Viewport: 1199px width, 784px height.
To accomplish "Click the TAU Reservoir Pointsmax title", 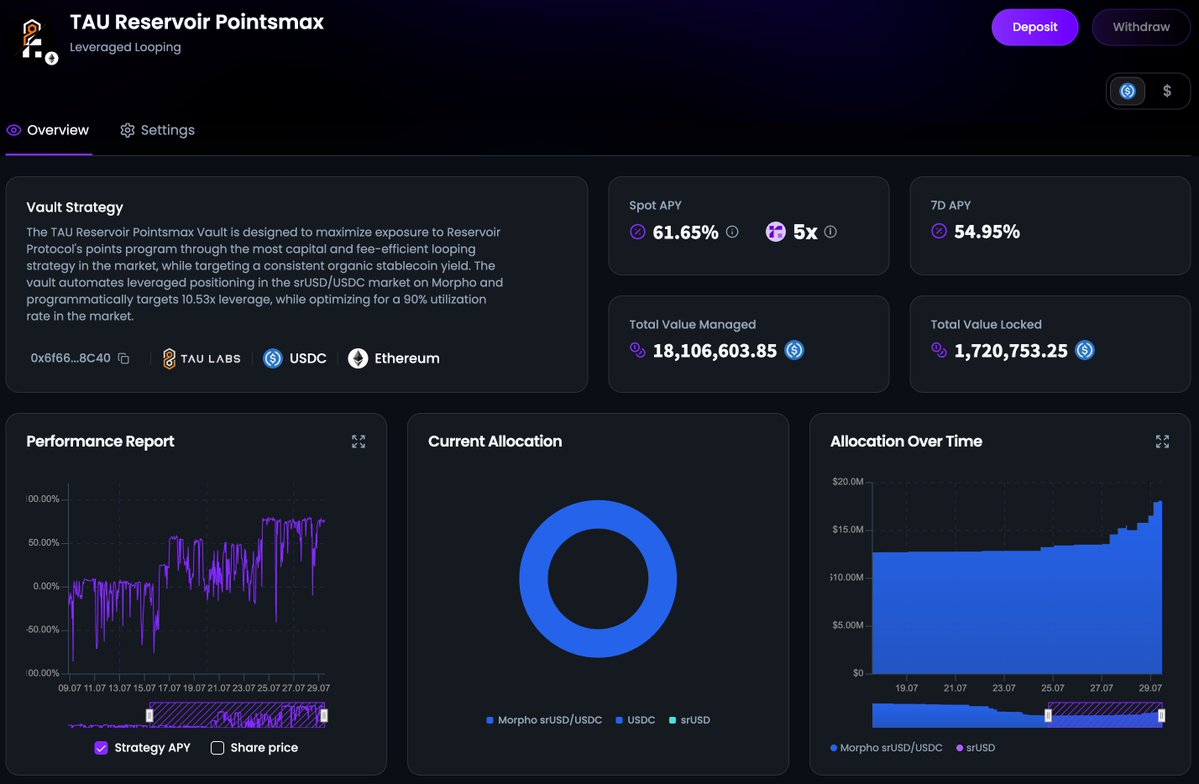I will click(197, 21).
